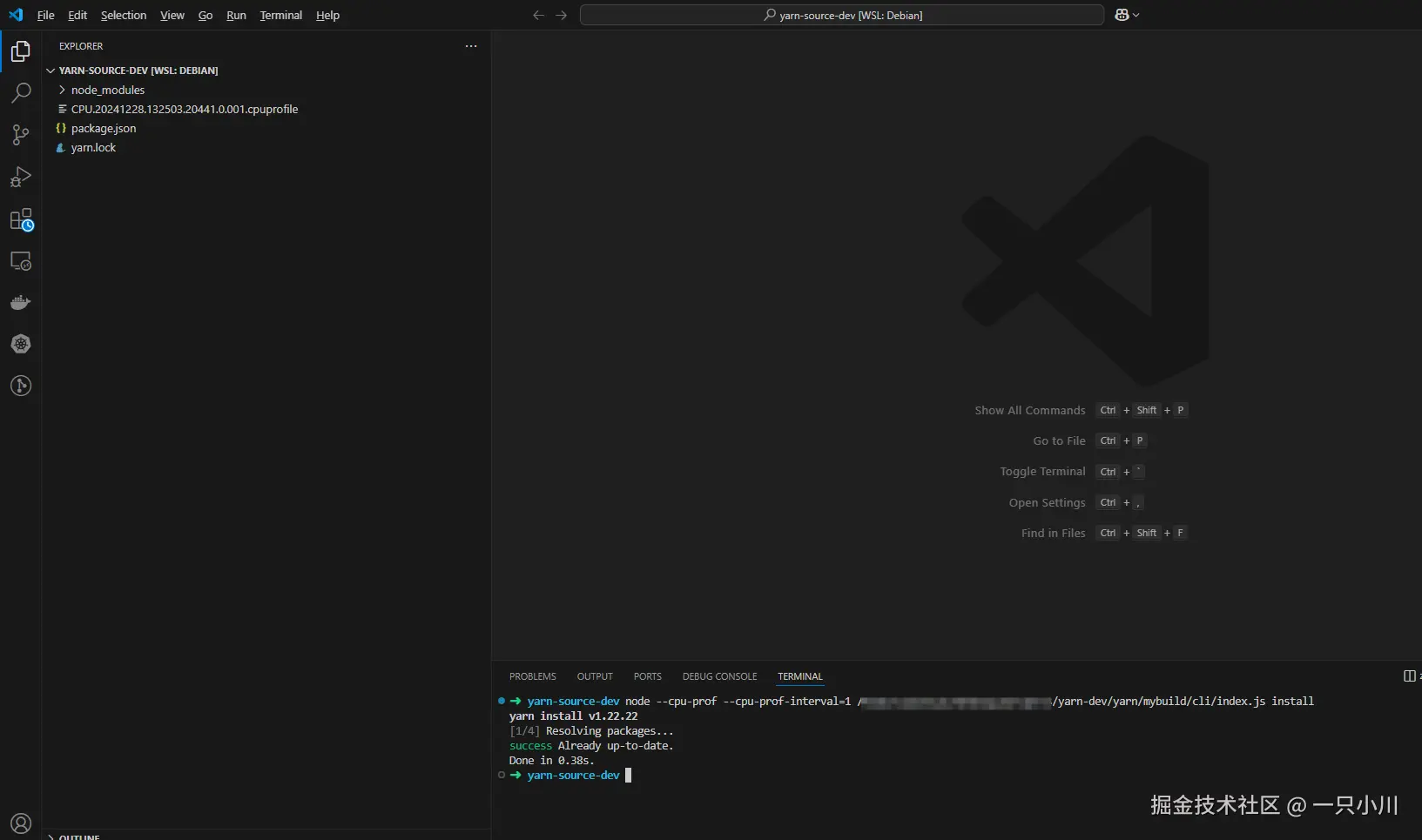Open the Docker view icon

pyautogui.click(x=21, y=303)
